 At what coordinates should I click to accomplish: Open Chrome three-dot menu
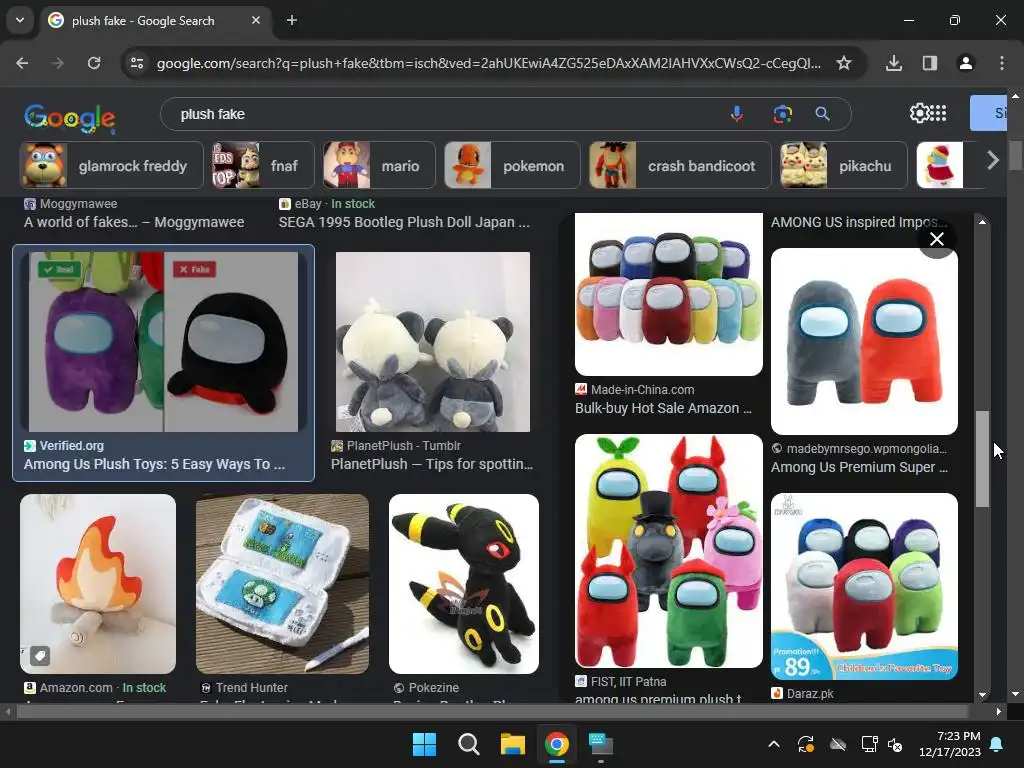1002,63
